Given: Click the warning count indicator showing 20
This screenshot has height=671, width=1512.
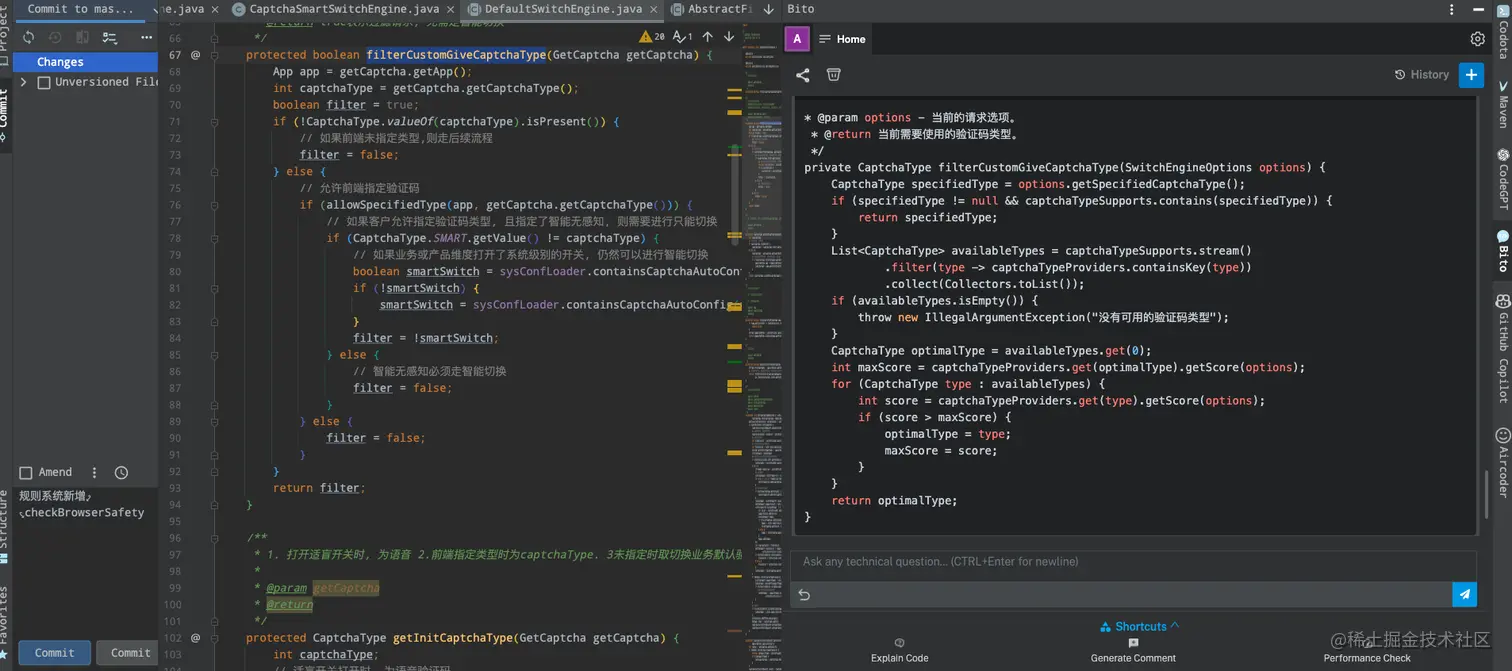Looking at the screenshot, I should [652, 36].
